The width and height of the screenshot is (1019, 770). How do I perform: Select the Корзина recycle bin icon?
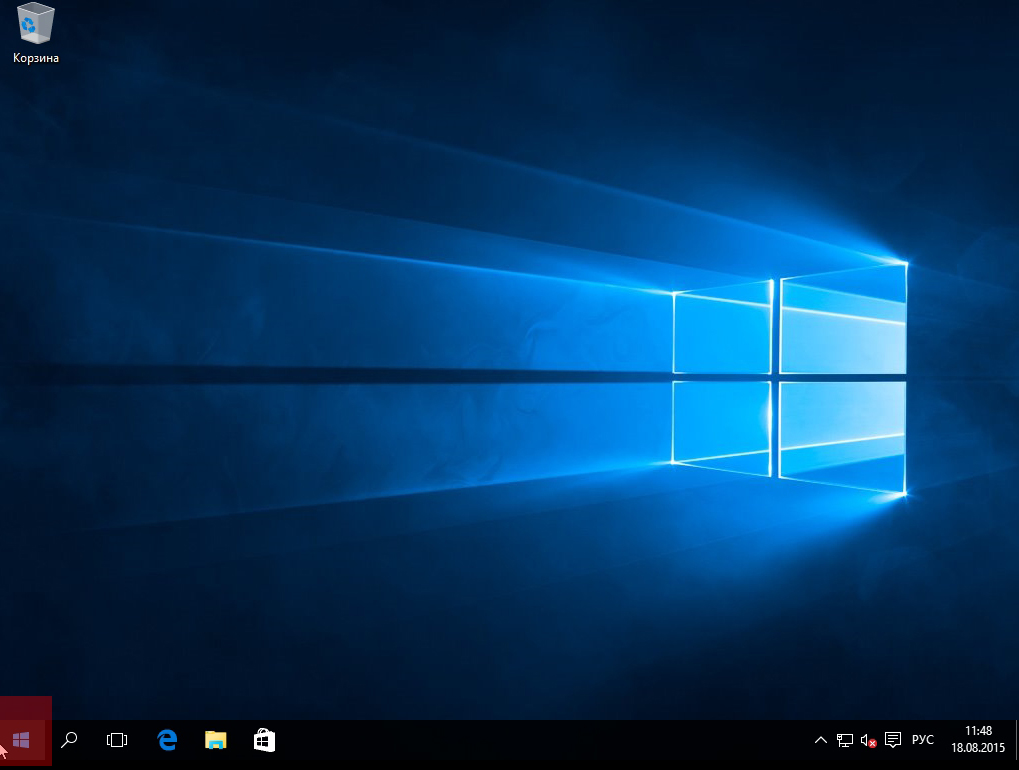(x=36, y=34)
